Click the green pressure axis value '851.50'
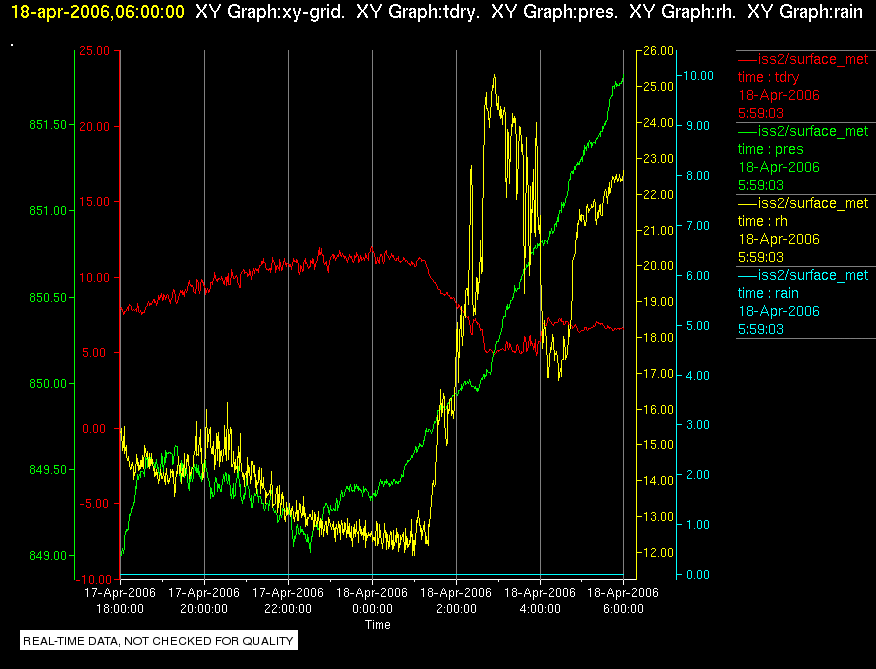Image resolution: width=876 pixels, height=669 pixels. tap(48, 125)
